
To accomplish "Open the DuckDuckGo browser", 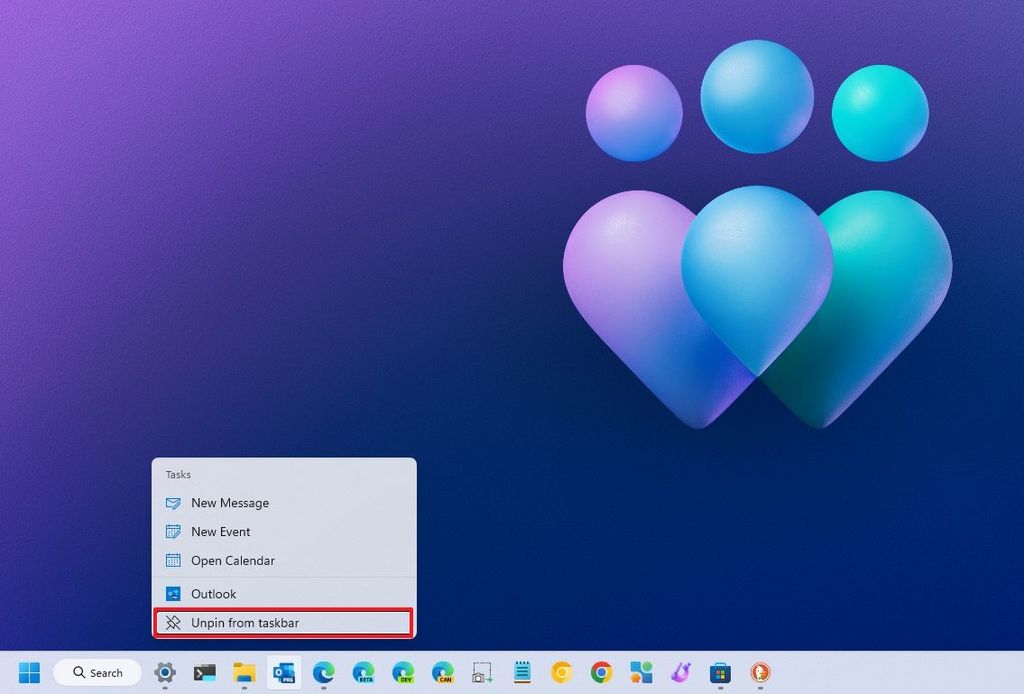I will [x=760, y=673].
